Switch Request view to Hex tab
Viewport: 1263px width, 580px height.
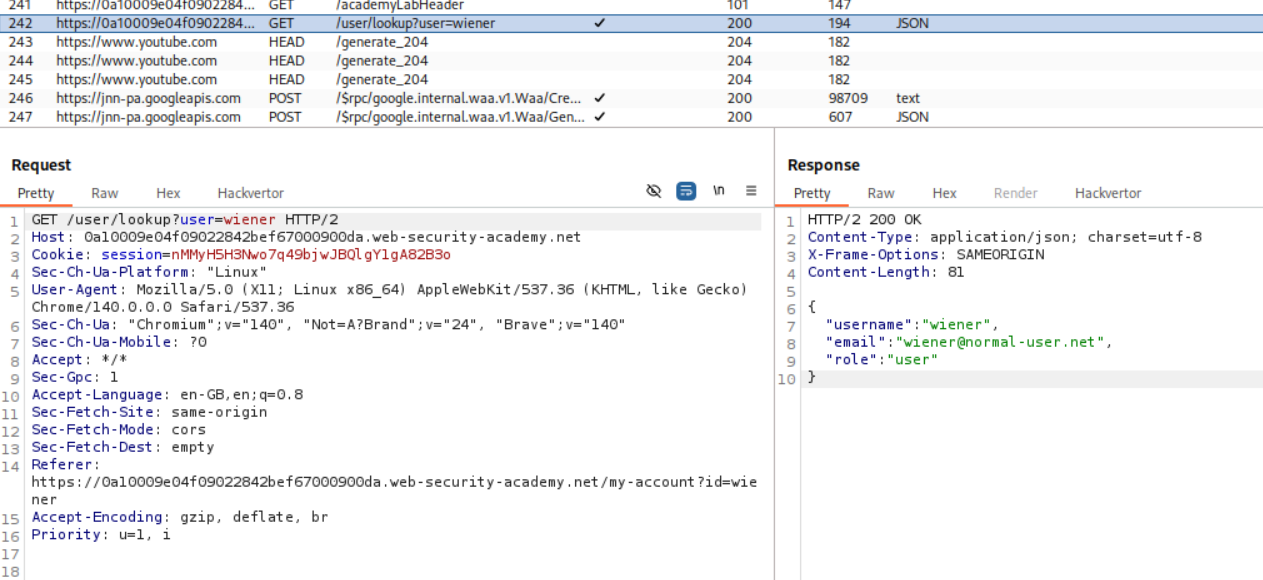coord(168,193)
